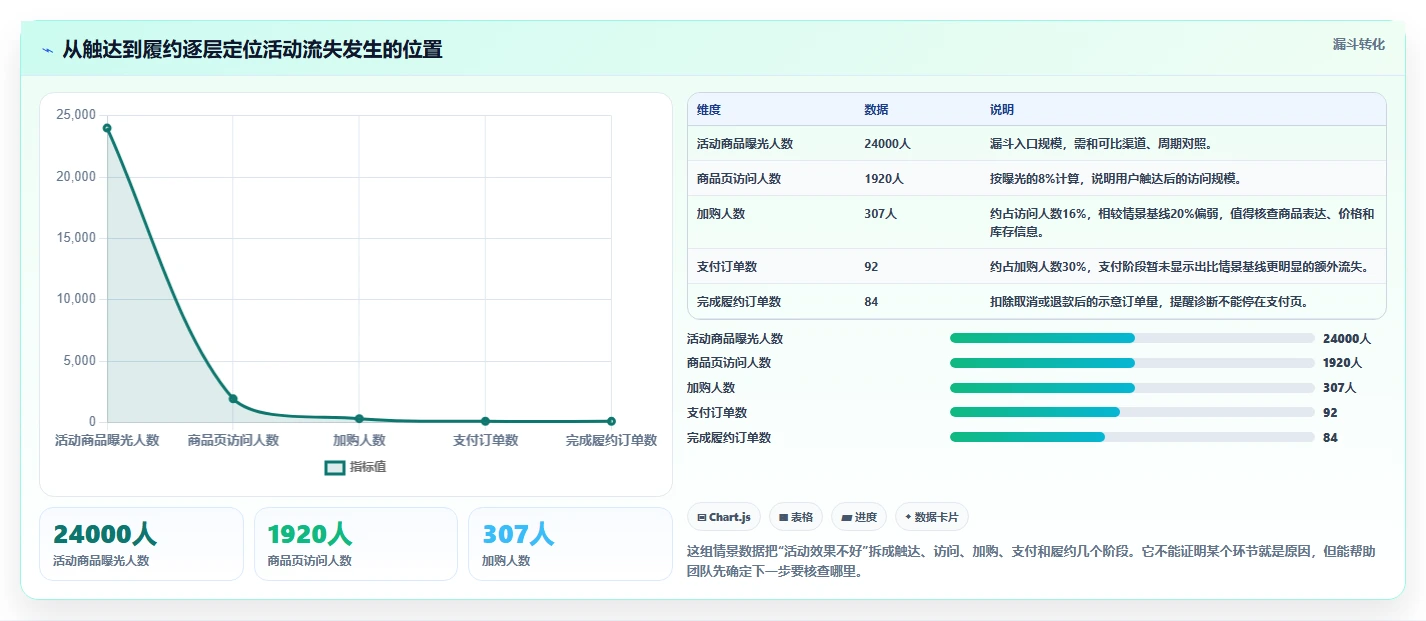Click the description starting 约占加购人数30%
This screenshot has width=1426, height=621.
click(1179, 267)
